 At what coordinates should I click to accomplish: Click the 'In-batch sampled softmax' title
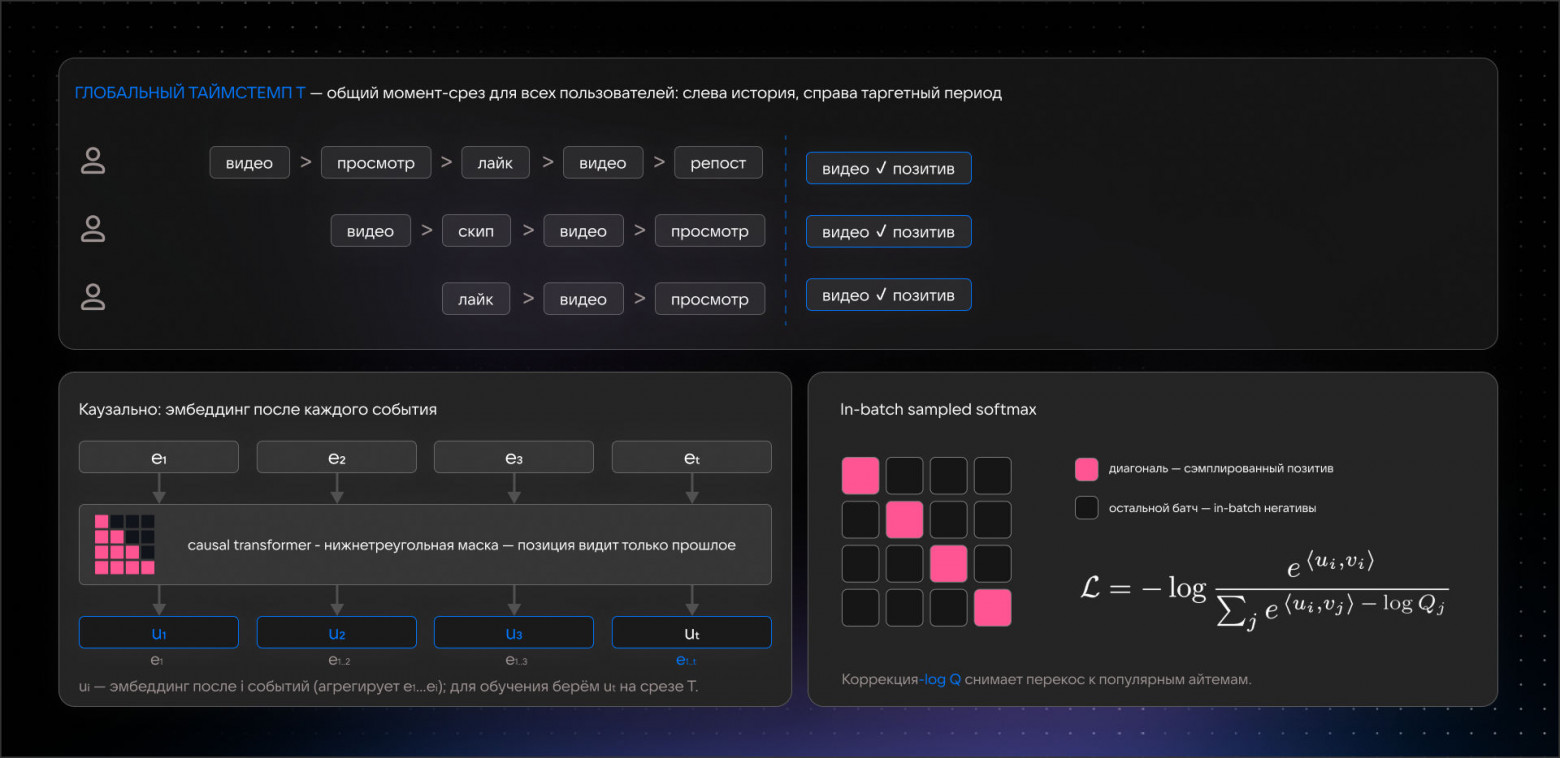pyautogui.click(x=939, y=410)
